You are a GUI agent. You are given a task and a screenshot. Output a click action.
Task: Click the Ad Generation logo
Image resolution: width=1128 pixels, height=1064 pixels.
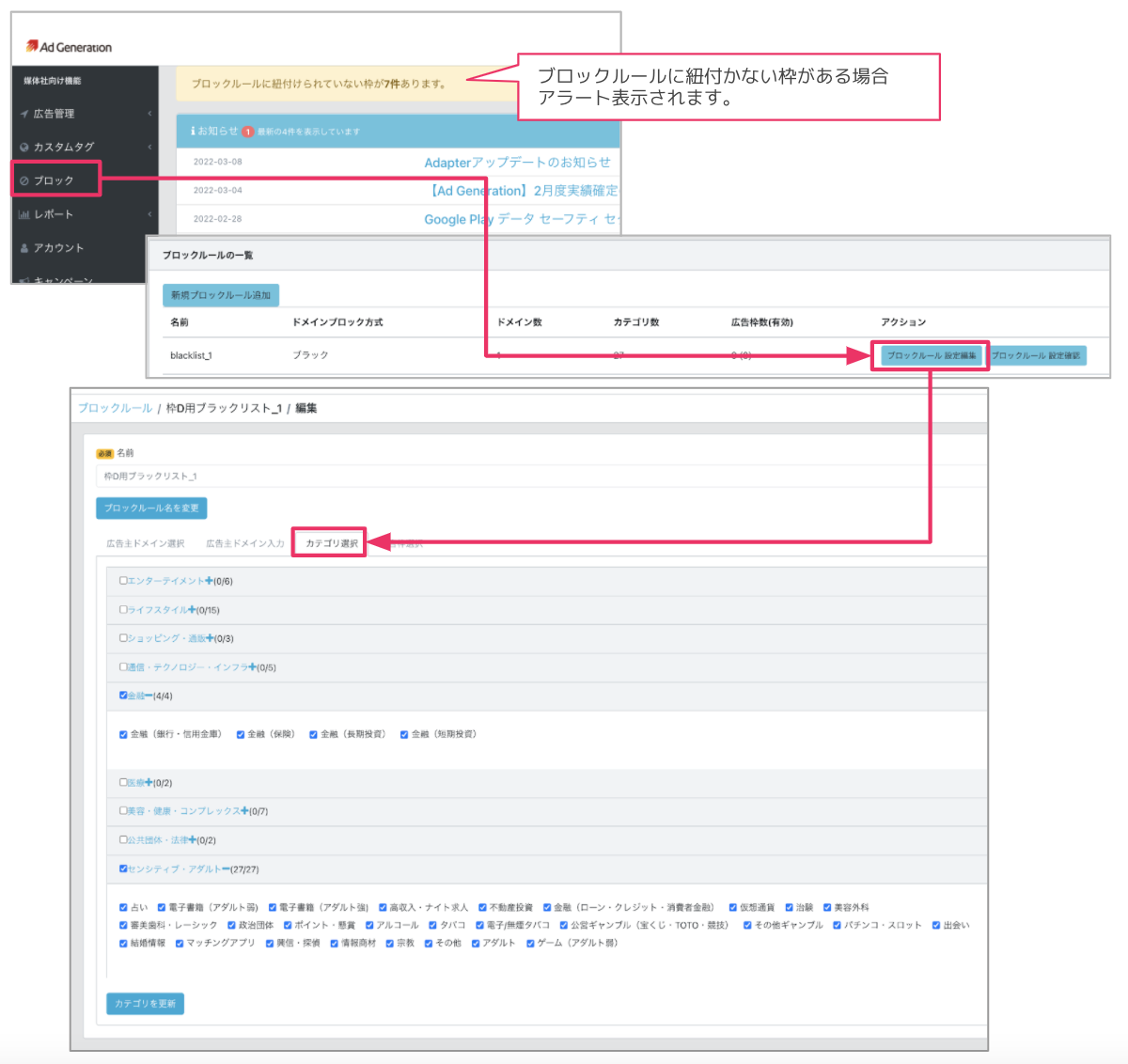click(69, 47)
